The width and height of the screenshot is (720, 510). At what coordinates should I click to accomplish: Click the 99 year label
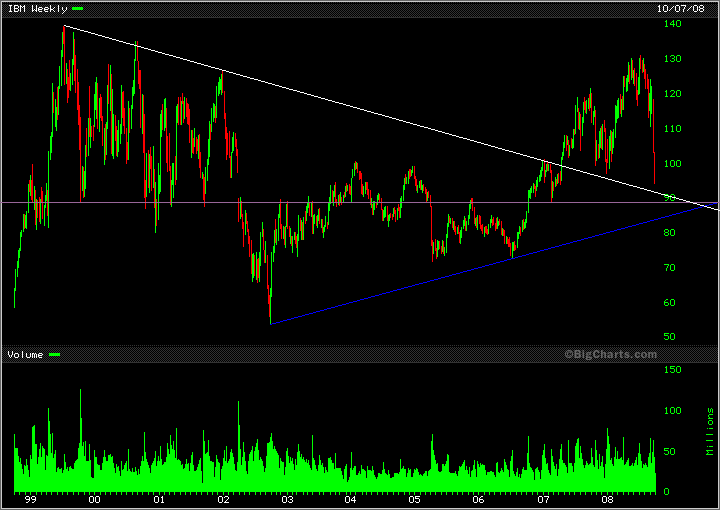click(x=30, y=499)
